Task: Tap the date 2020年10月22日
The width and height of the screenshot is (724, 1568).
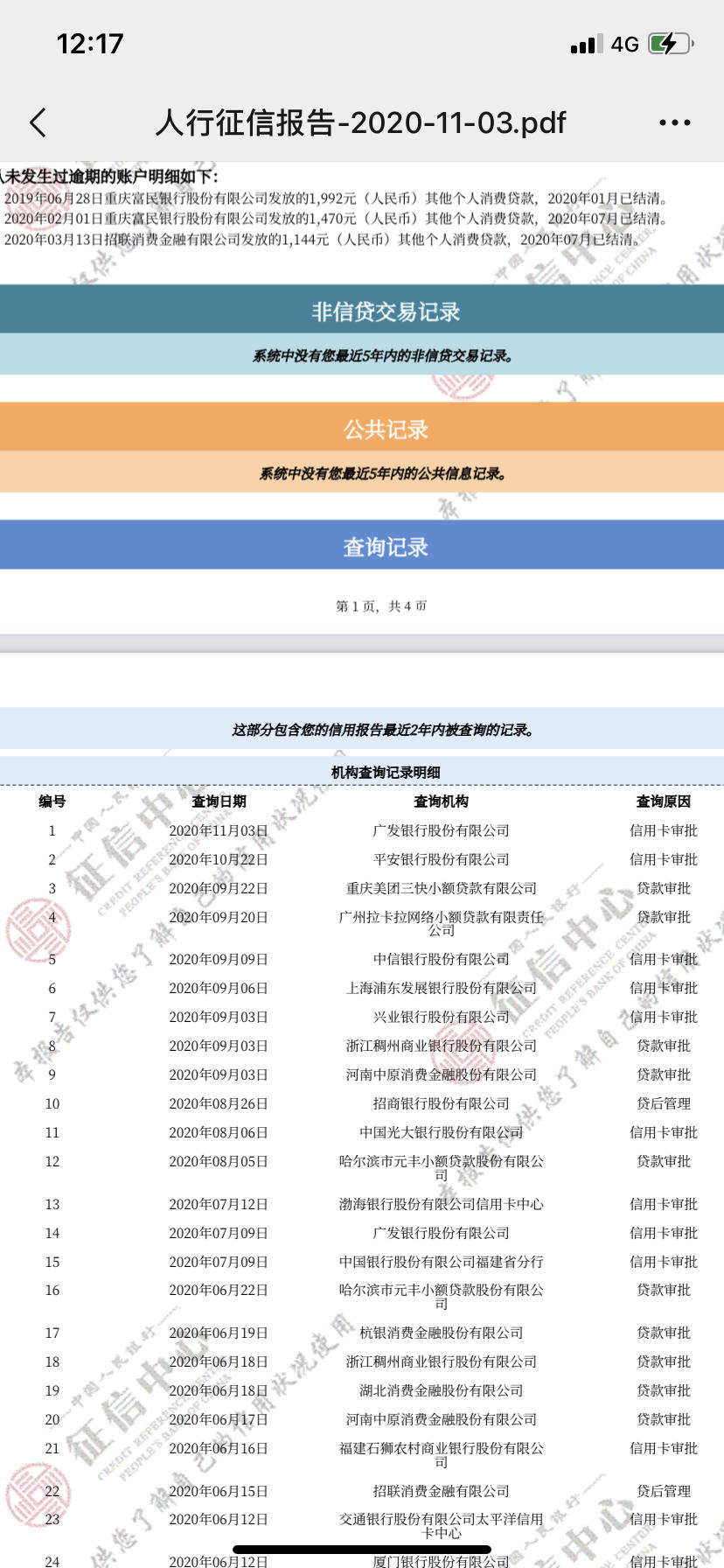Action: tap(219, 859)
